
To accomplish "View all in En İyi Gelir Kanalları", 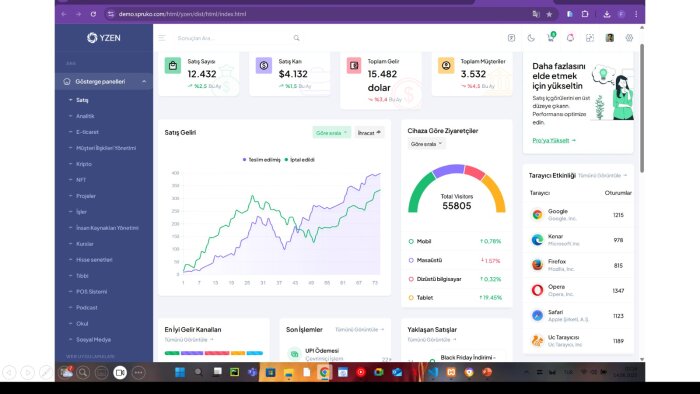I will pos(189,340).
